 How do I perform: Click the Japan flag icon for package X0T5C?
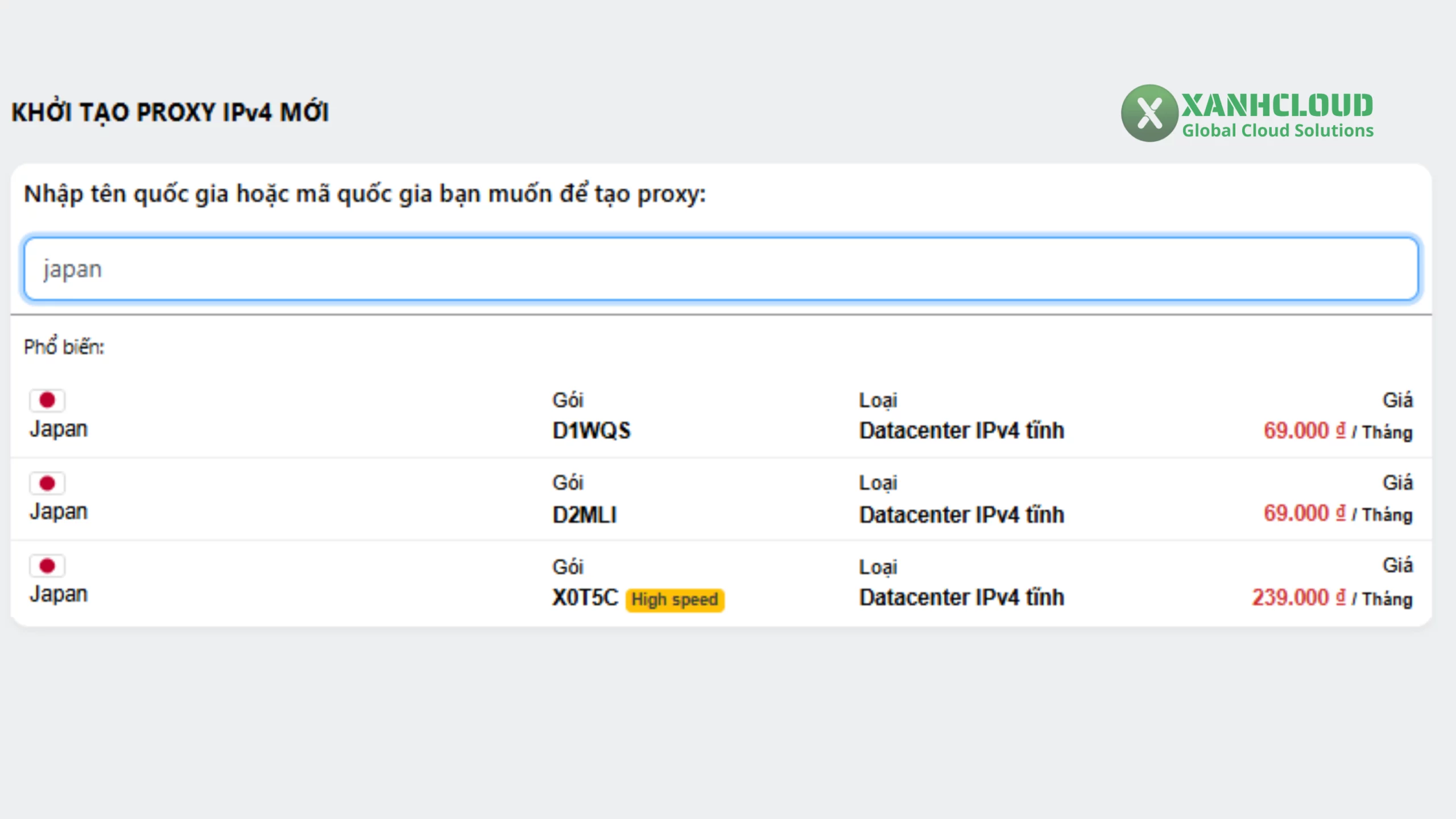(48, 566)
